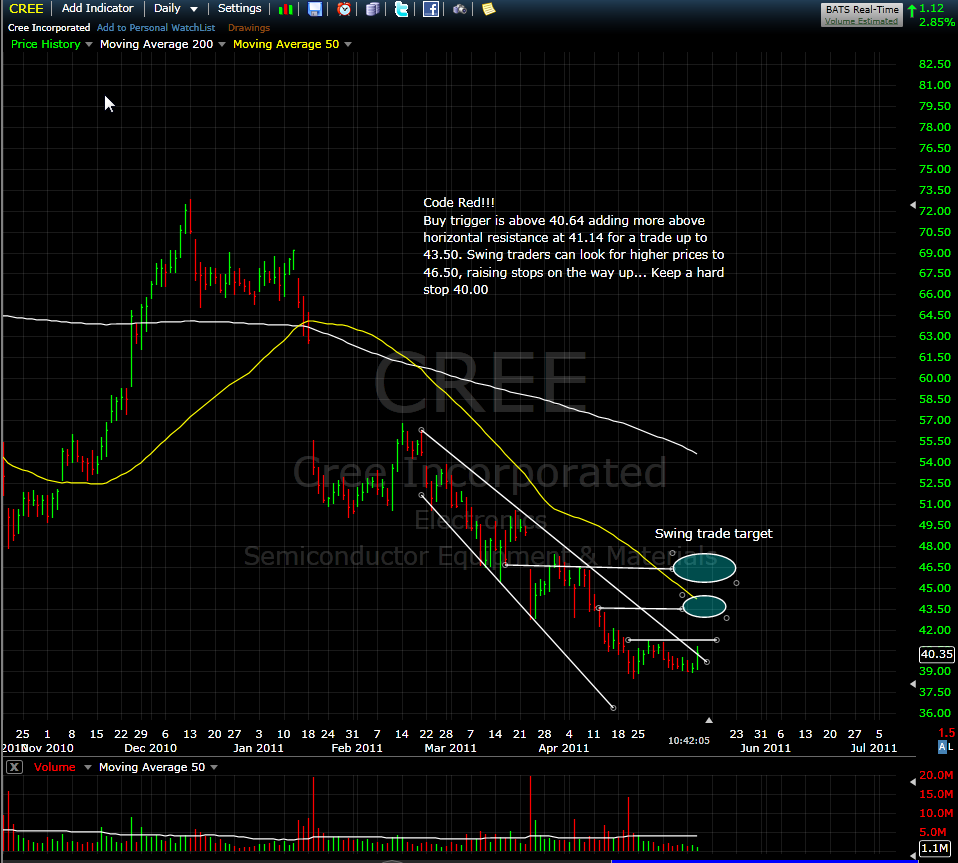Click the Price History label
Viewport: 958px width, 863px height.
pyautogui.click(x=46, y=44)
